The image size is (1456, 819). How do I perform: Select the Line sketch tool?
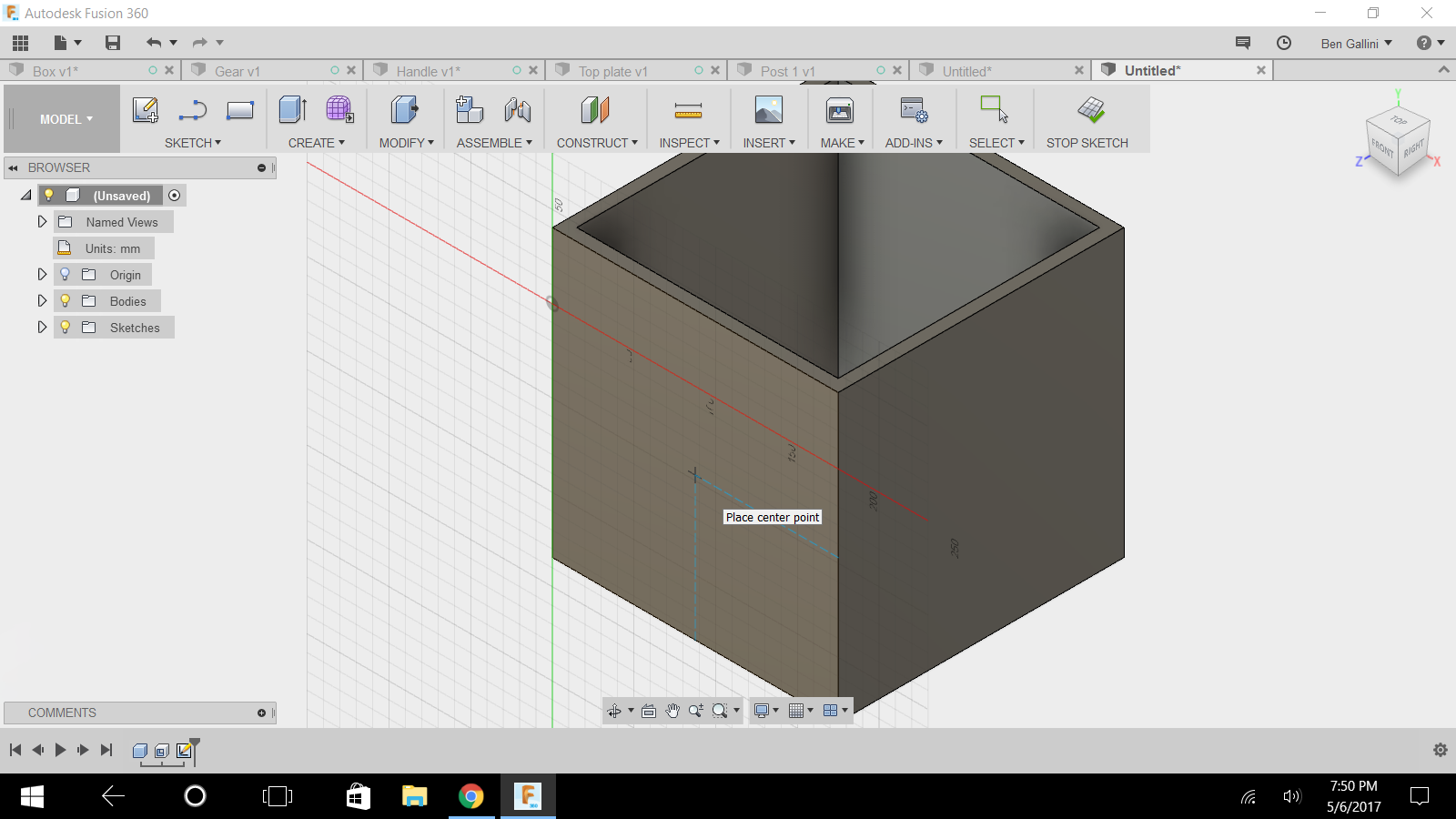pyautogui.click(x=193, y=110)
